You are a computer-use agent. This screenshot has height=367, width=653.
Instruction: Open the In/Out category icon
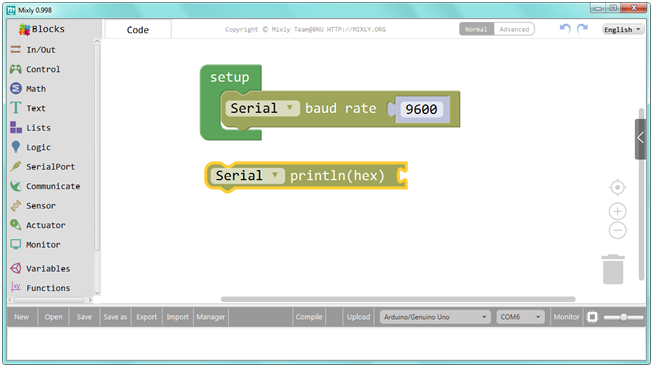click(x=15, y=50)
